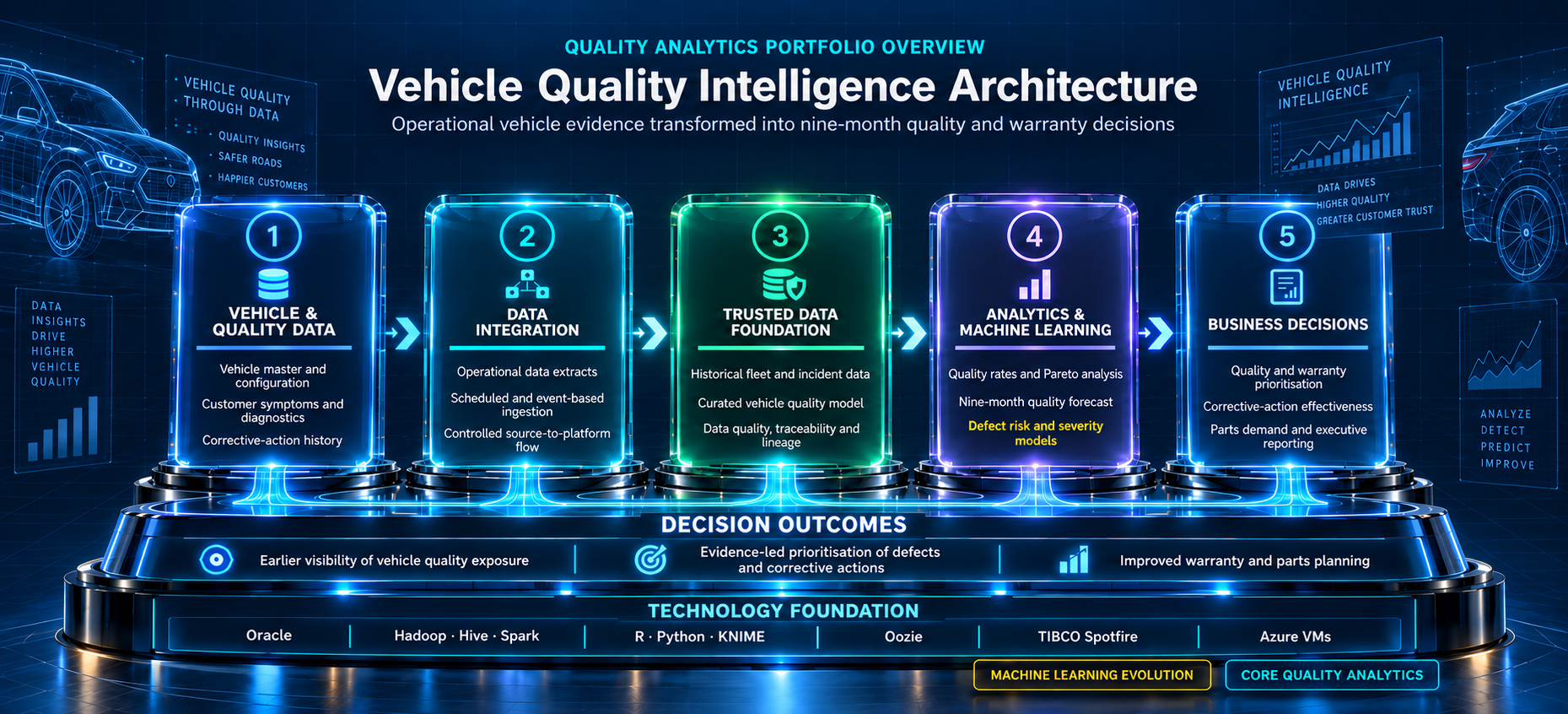This screenshot has width=1568, height=714.
Task: Click the Analytics & Machine Learning heading
Action: 1035,322
